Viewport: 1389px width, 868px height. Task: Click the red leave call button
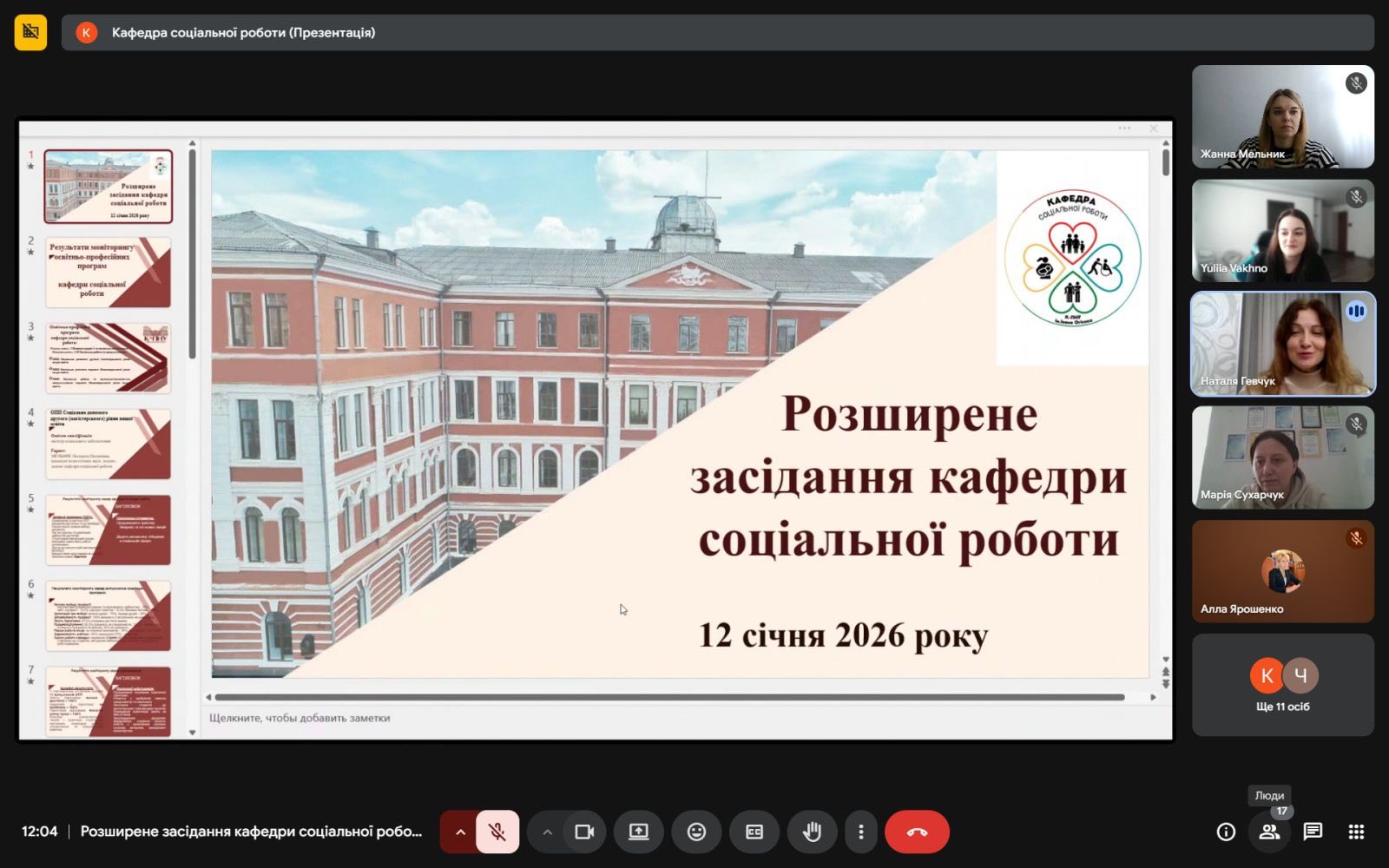(917, 832)
